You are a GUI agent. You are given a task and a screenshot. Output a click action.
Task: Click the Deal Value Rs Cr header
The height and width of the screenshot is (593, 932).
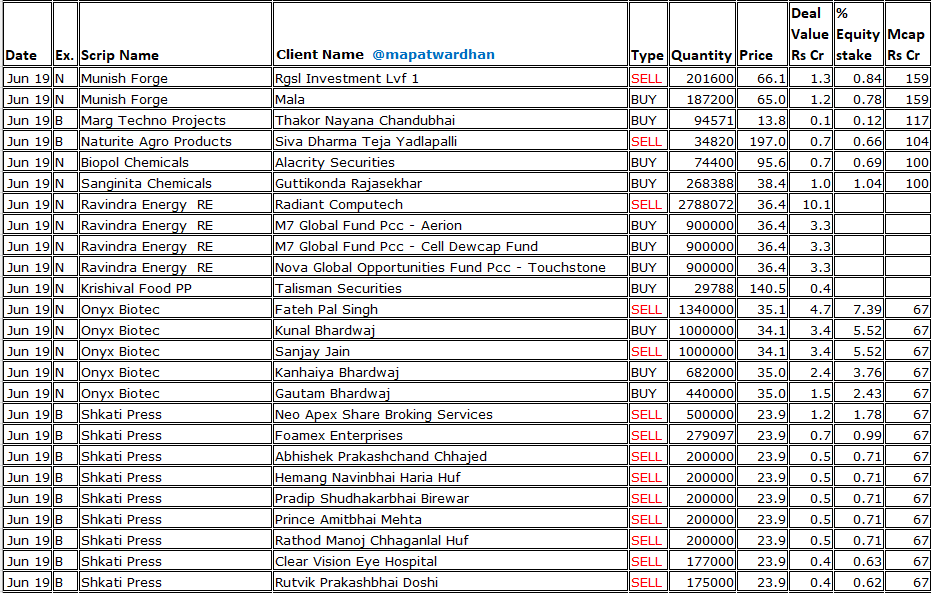(810, 34)
